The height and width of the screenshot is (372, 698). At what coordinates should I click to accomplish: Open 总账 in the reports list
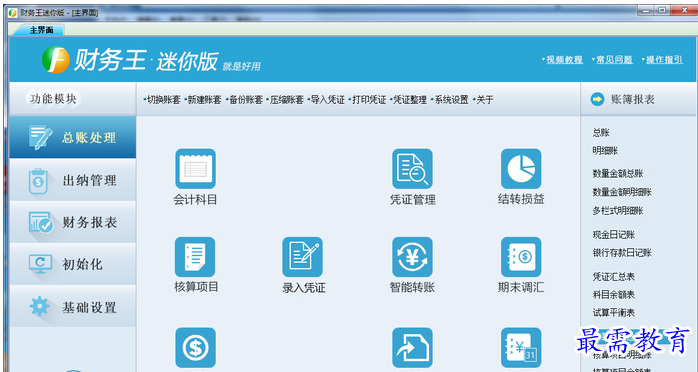click(601, 132)
